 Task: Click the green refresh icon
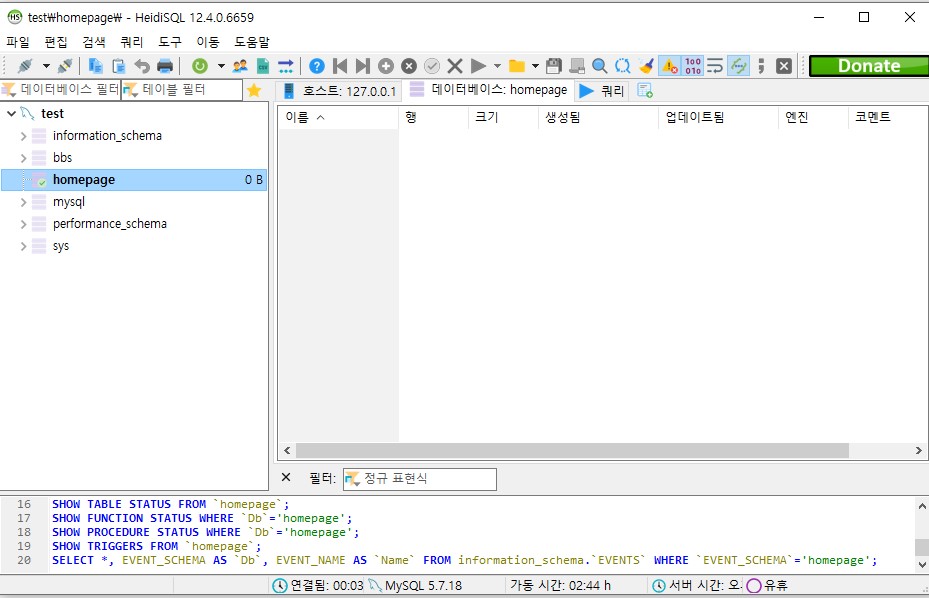click(200, 66)
